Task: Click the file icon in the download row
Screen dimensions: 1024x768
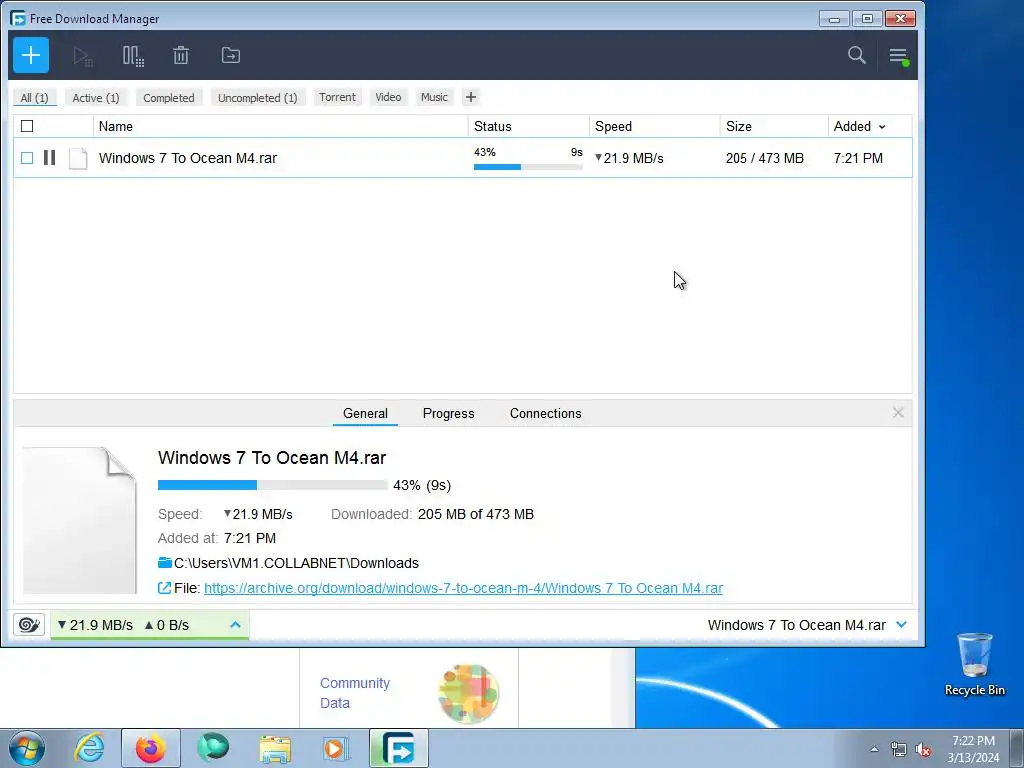Action: coord(78,158)
